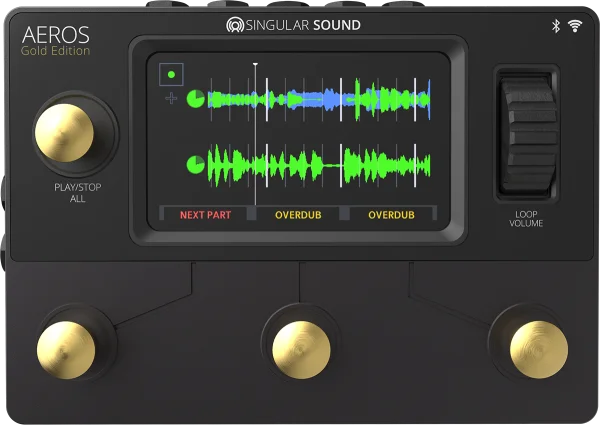Tap the middle OVERDUB label
The height and width of the screenshot is (425, 600).
pyautogui.click(x=298, y=215)
